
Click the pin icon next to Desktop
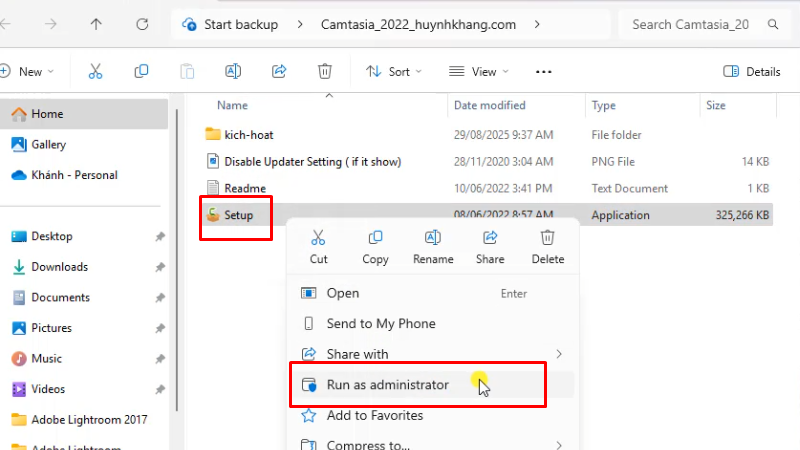click(x=160, y=236)
